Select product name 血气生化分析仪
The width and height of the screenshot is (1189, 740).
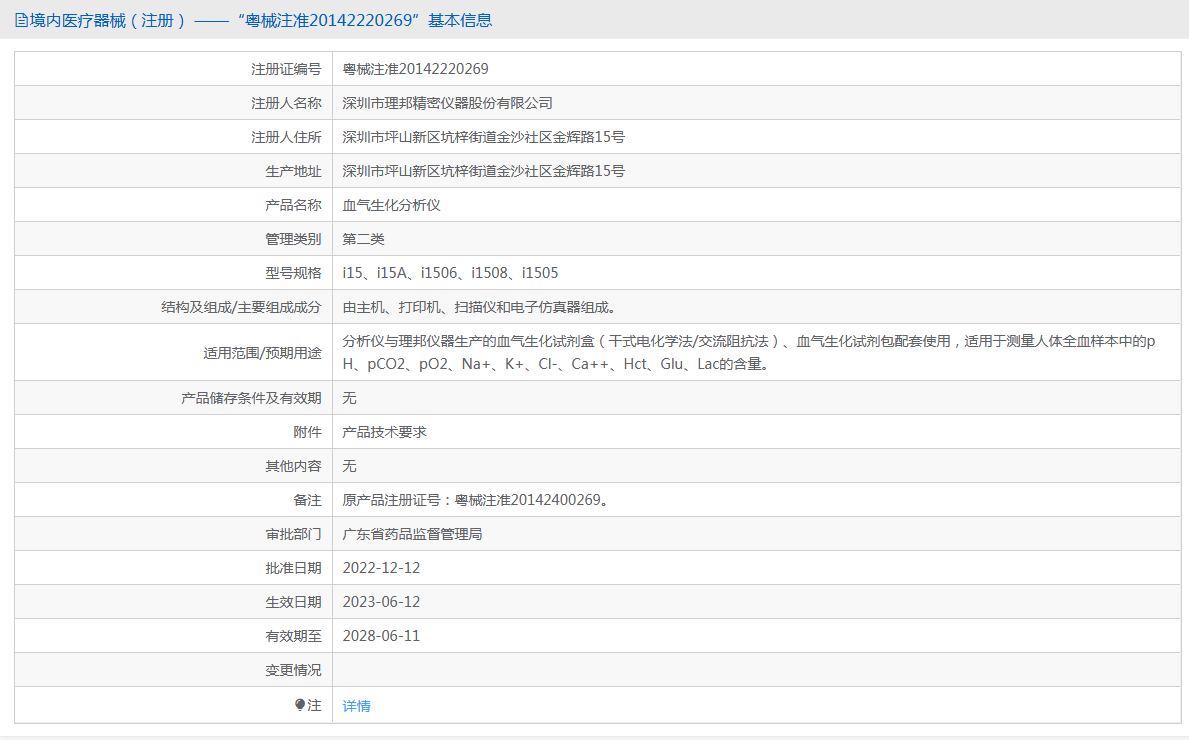click(x=391, y=205)
